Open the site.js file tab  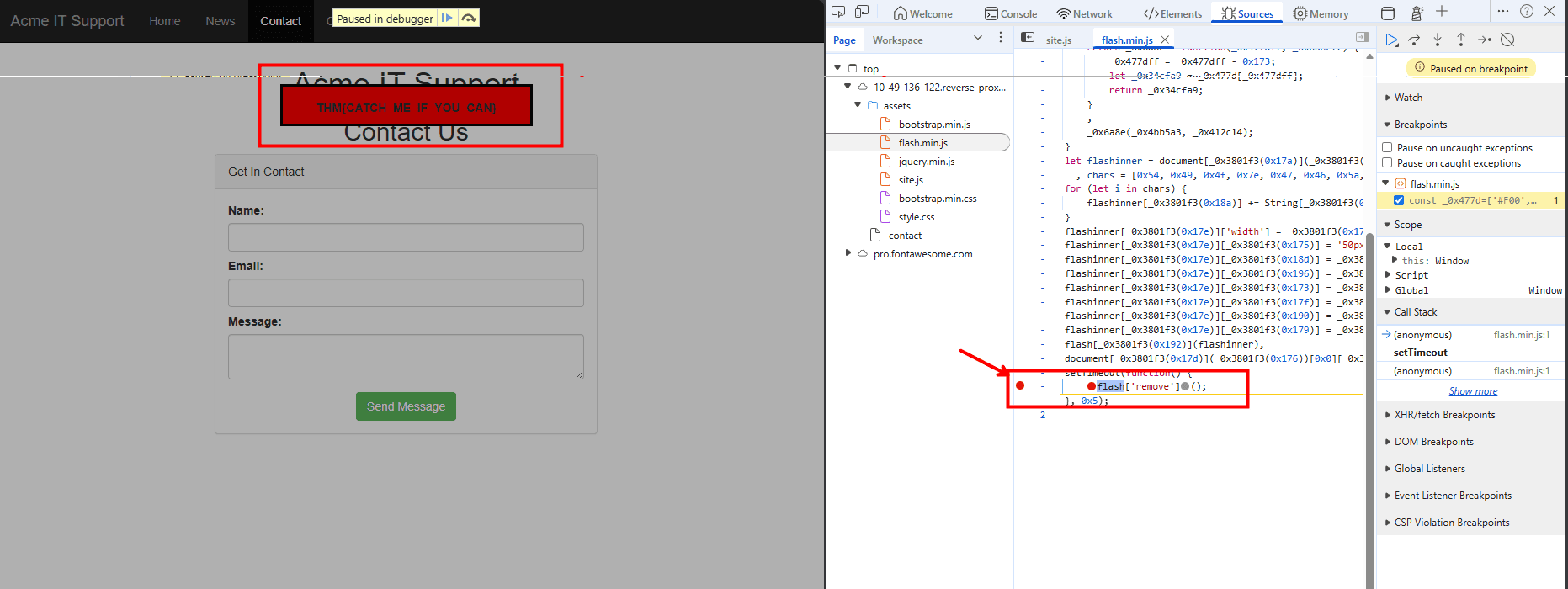tap(1058, 40)
